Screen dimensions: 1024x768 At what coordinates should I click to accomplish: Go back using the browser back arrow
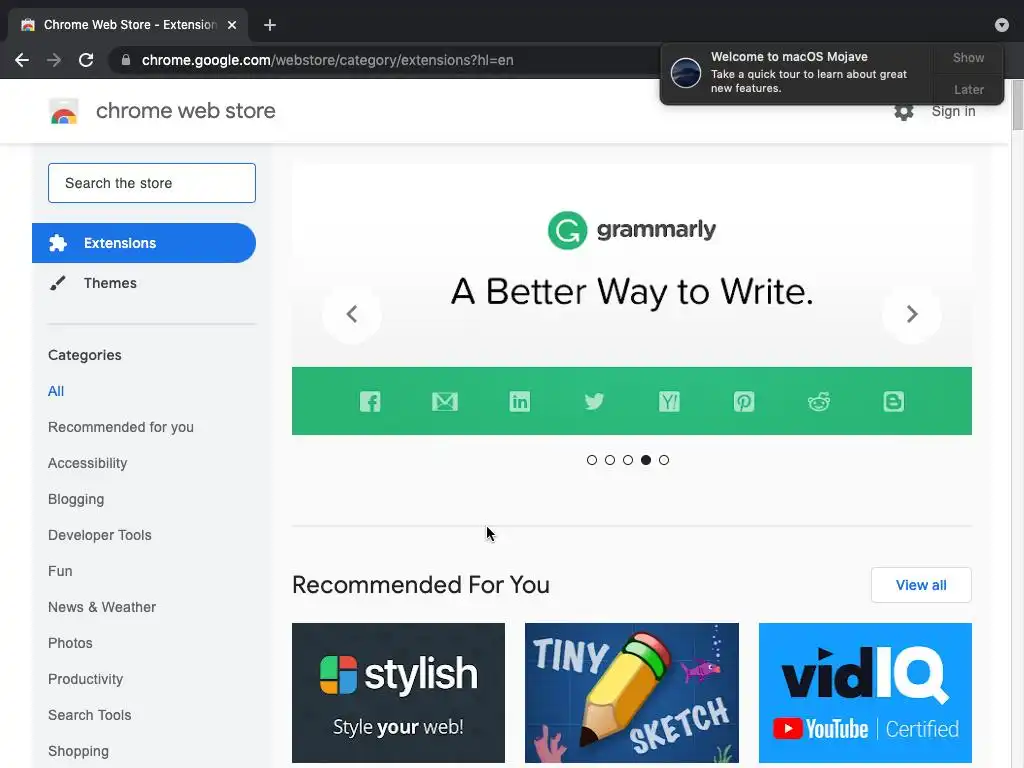coord(22,60)
